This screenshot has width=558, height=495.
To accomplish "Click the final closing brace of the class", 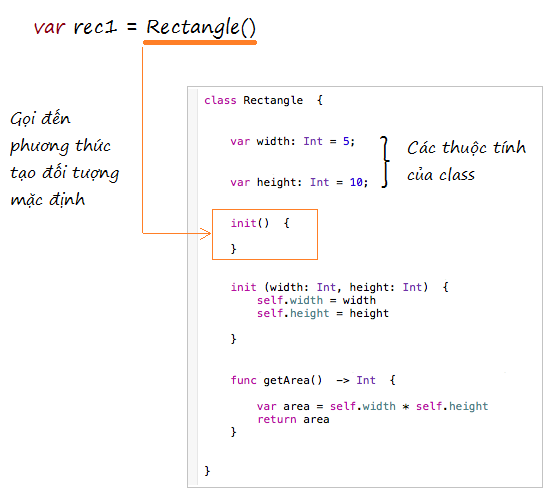I will [207, 471].
